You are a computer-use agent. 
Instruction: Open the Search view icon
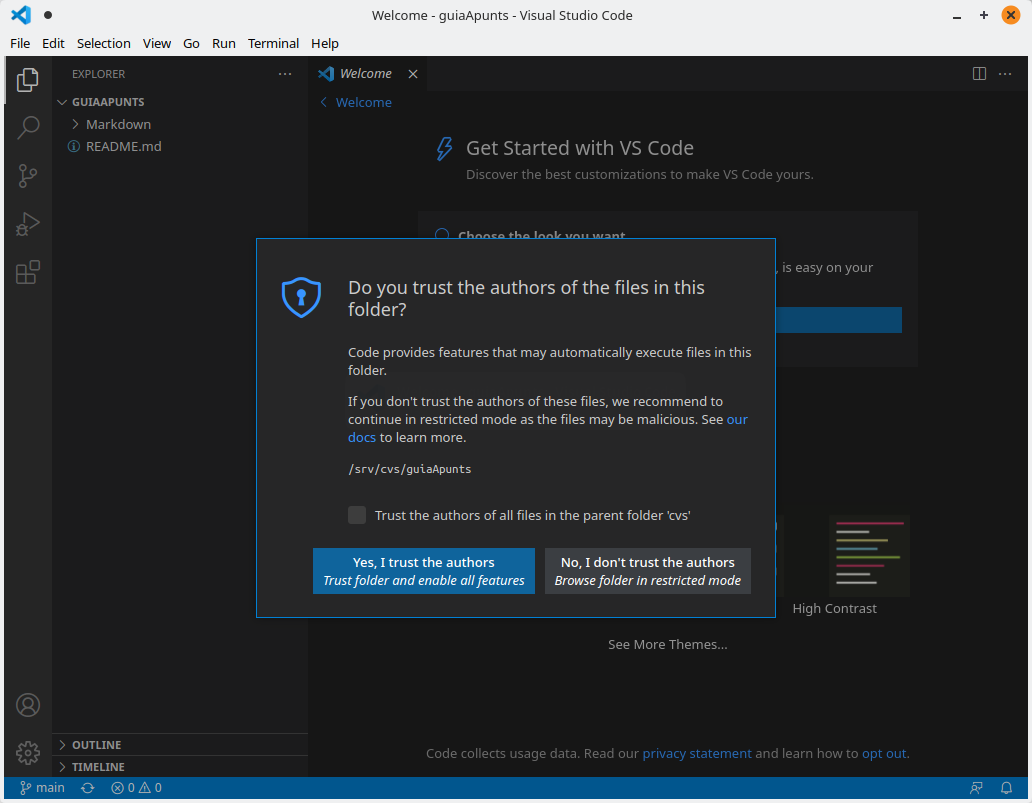[28, 127]
